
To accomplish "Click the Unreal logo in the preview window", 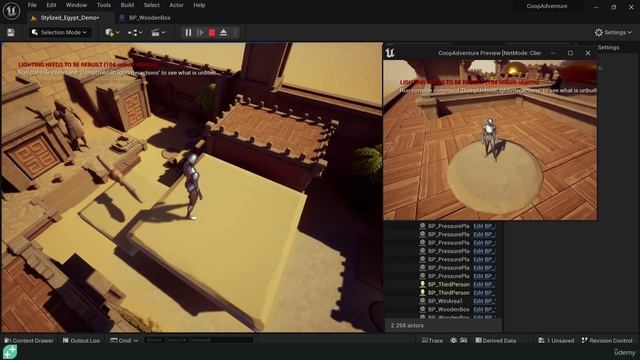I will click(x=390, y=53).
